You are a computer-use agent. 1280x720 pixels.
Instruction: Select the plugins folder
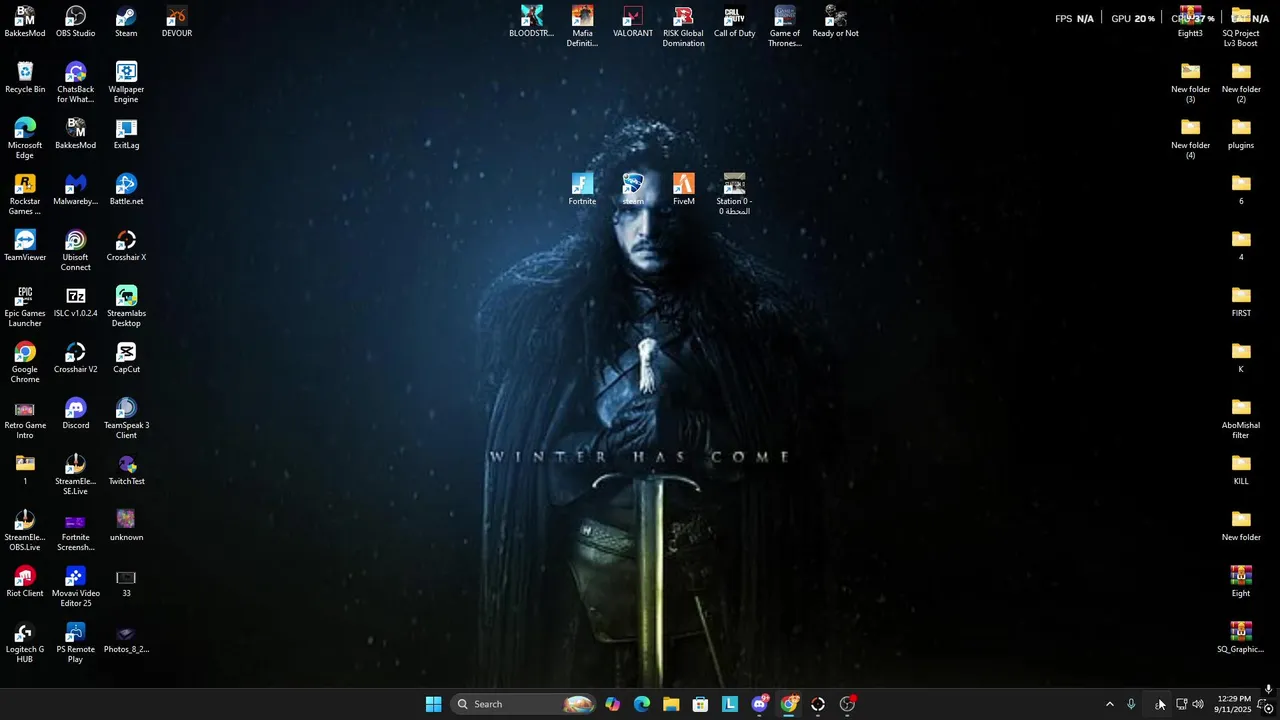pos(1241,134)
